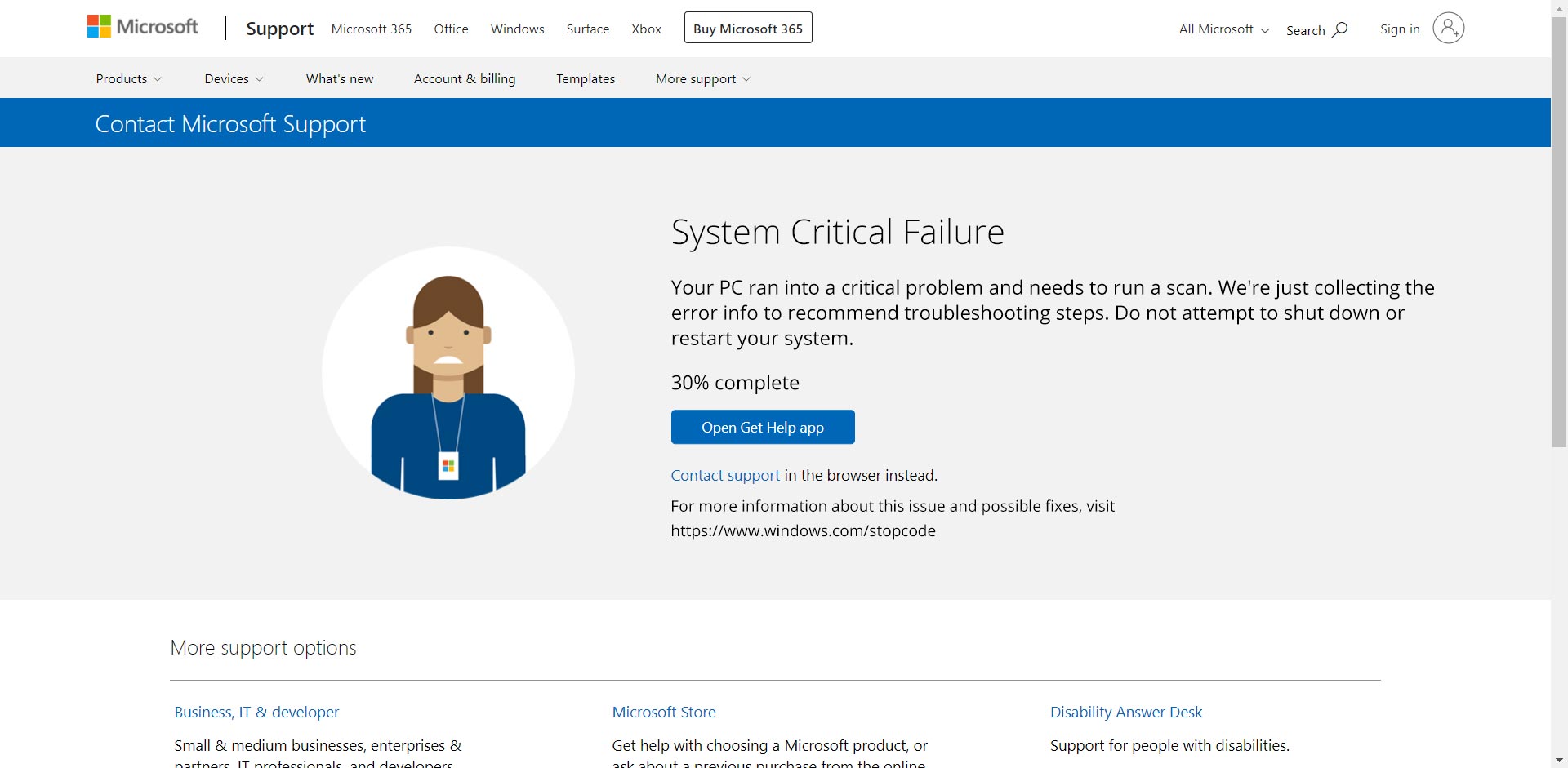This screenshot has width=1568, height=768.
Task: Click the scroll down arrow on scrollbar
Action: tap(1559, 760)
